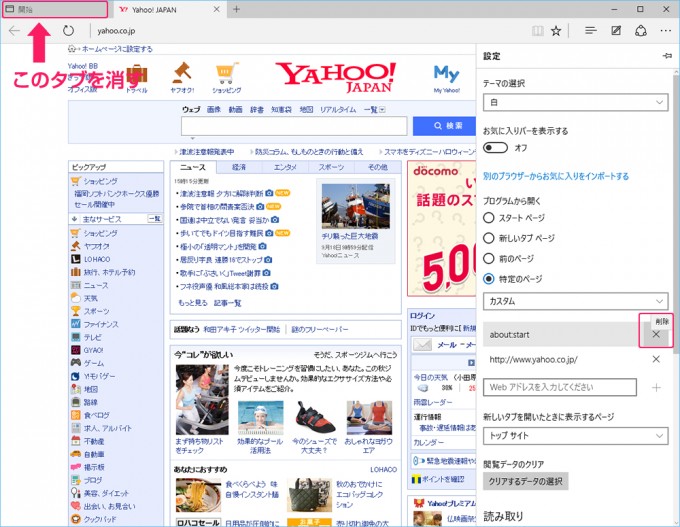Choose the 地図 search category
The height and width of the screenshot is (527, 680).
306,109
